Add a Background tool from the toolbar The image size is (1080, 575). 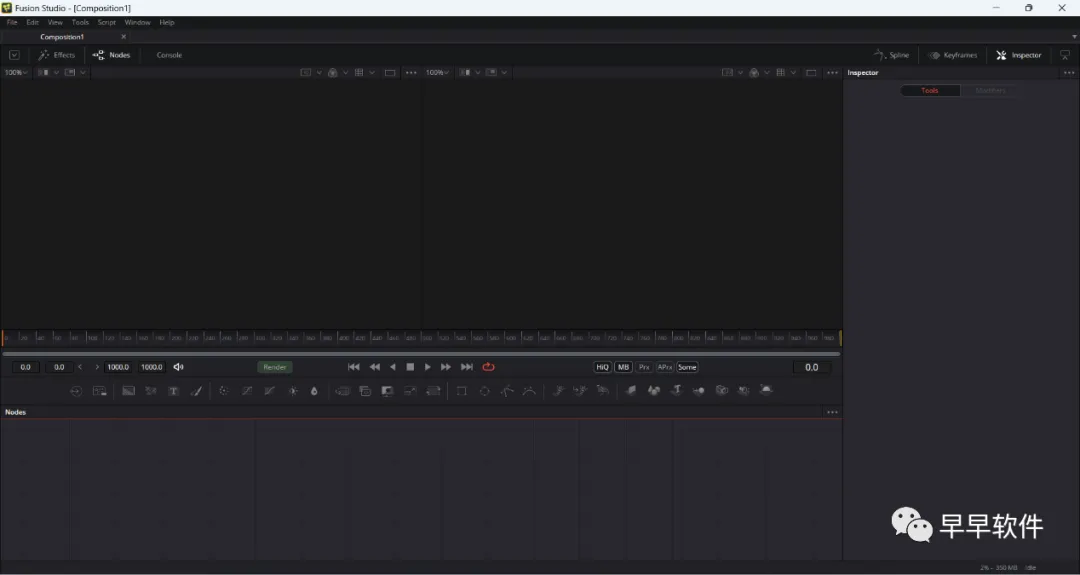(128, 390)
